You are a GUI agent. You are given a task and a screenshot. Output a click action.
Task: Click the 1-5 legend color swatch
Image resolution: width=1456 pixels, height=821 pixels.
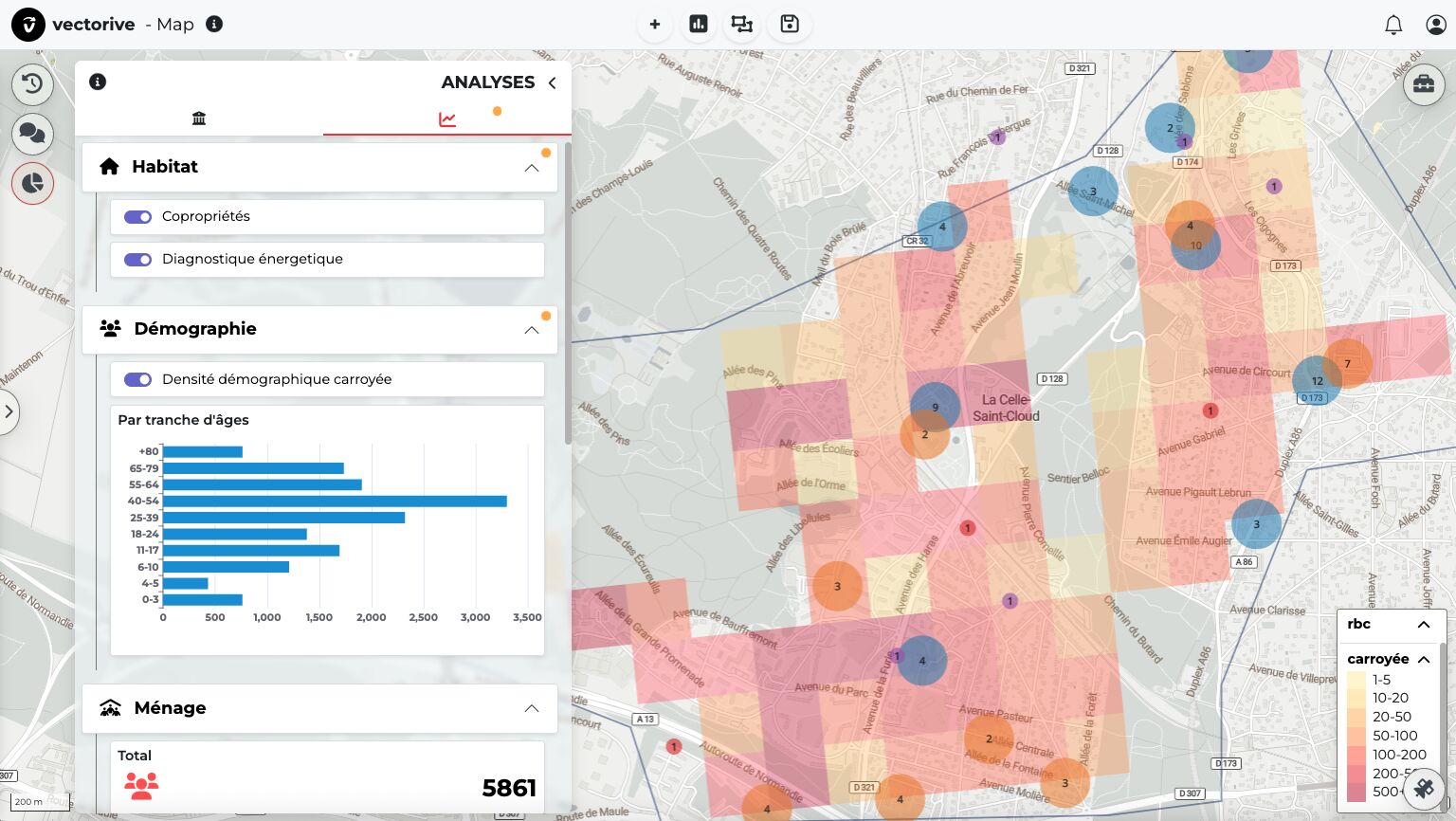(x=1356, y=680)
